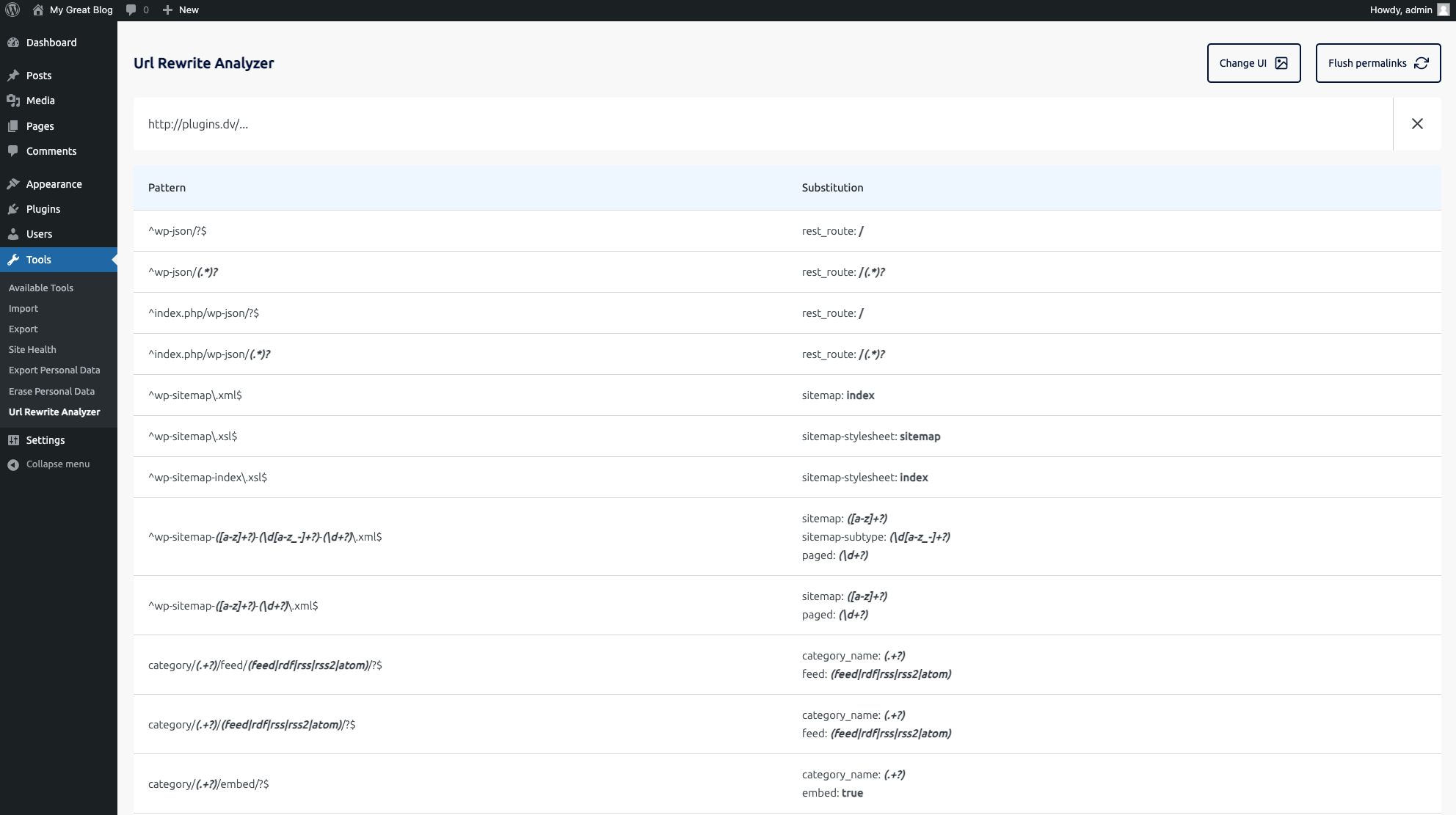Click the Substitution column header
The height and width of the screenshot is (815, 1456).
[832, 188]
